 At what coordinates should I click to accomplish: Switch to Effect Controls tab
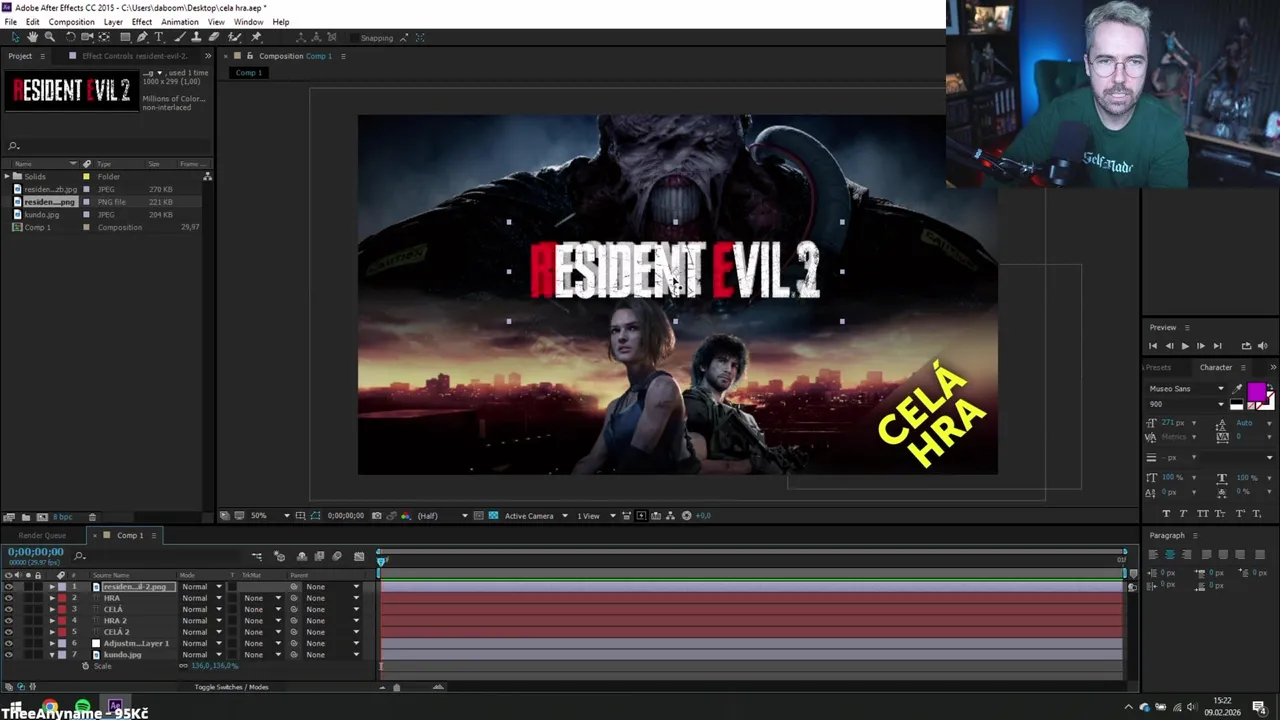(134, 56)
